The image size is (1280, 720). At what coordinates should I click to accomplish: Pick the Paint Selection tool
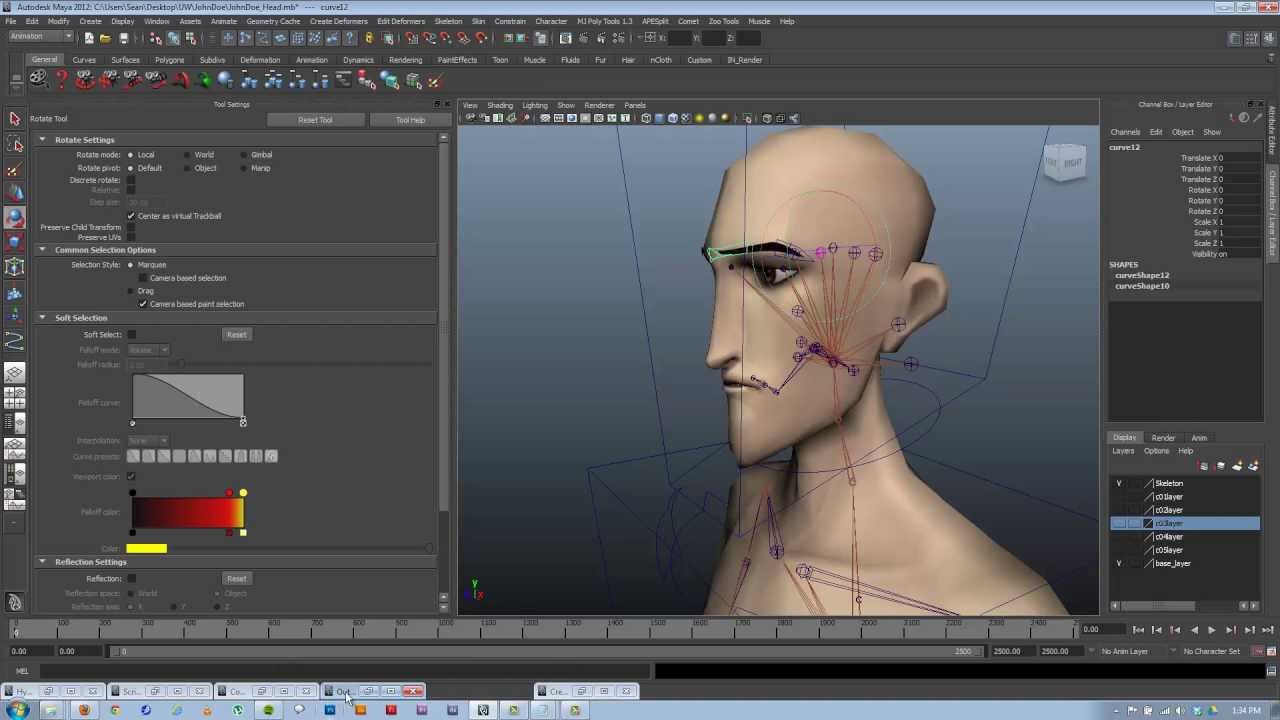tap(15, 169)
